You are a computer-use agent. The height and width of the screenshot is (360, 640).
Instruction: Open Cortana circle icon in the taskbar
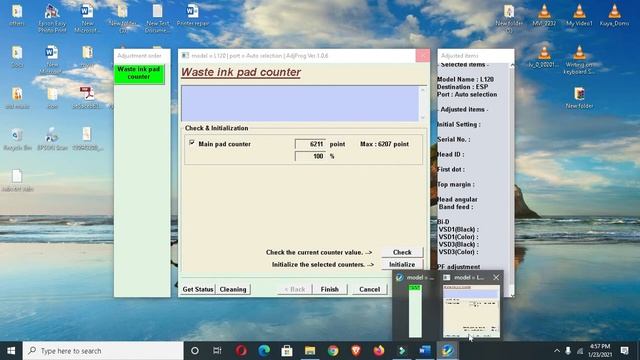click(x=195, y=351)
